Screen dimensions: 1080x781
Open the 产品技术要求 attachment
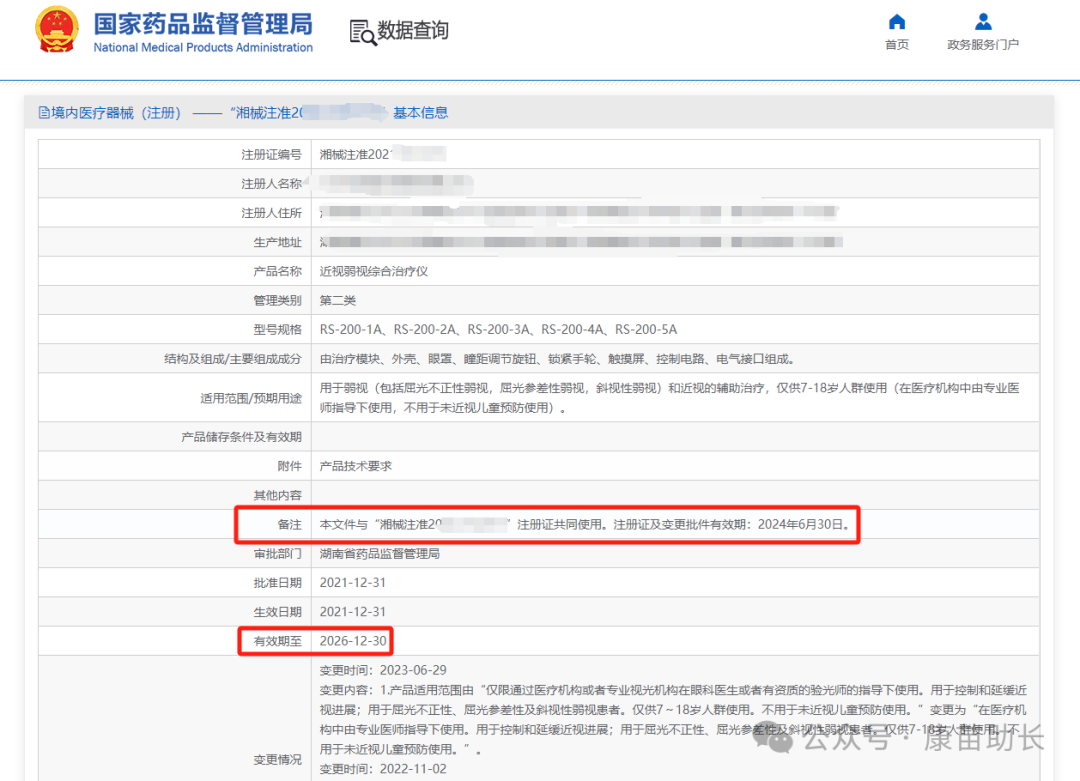tap(355, 466)
